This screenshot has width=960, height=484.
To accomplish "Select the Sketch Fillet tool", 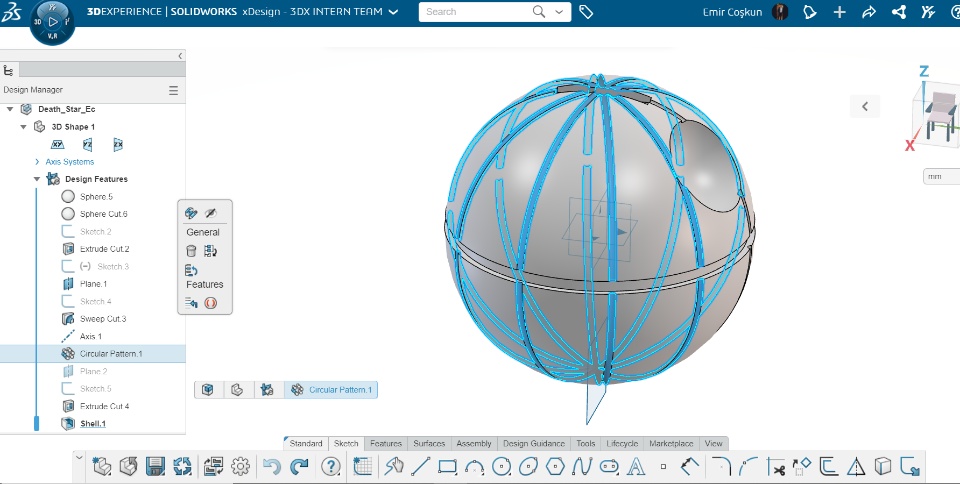I will coord(721,467).
